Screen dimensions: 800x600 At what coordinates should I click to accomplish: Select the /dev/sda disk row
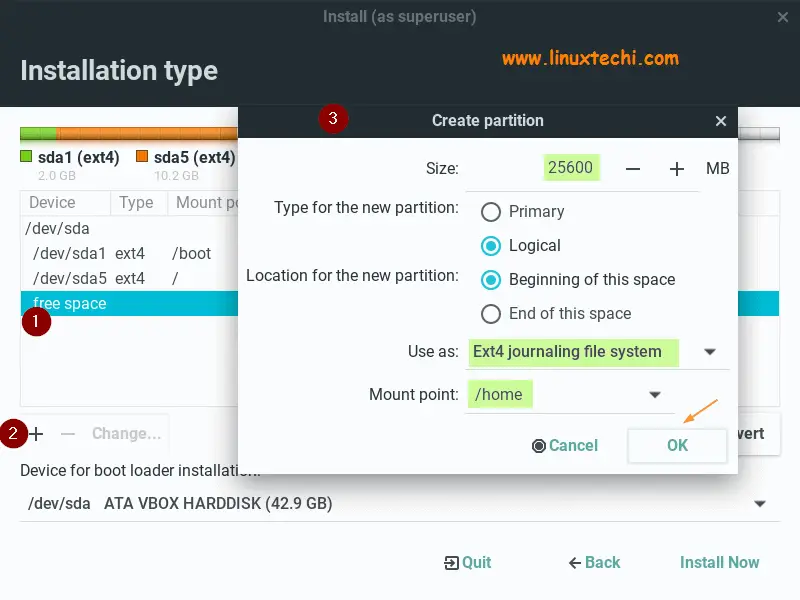pos(130,229)
